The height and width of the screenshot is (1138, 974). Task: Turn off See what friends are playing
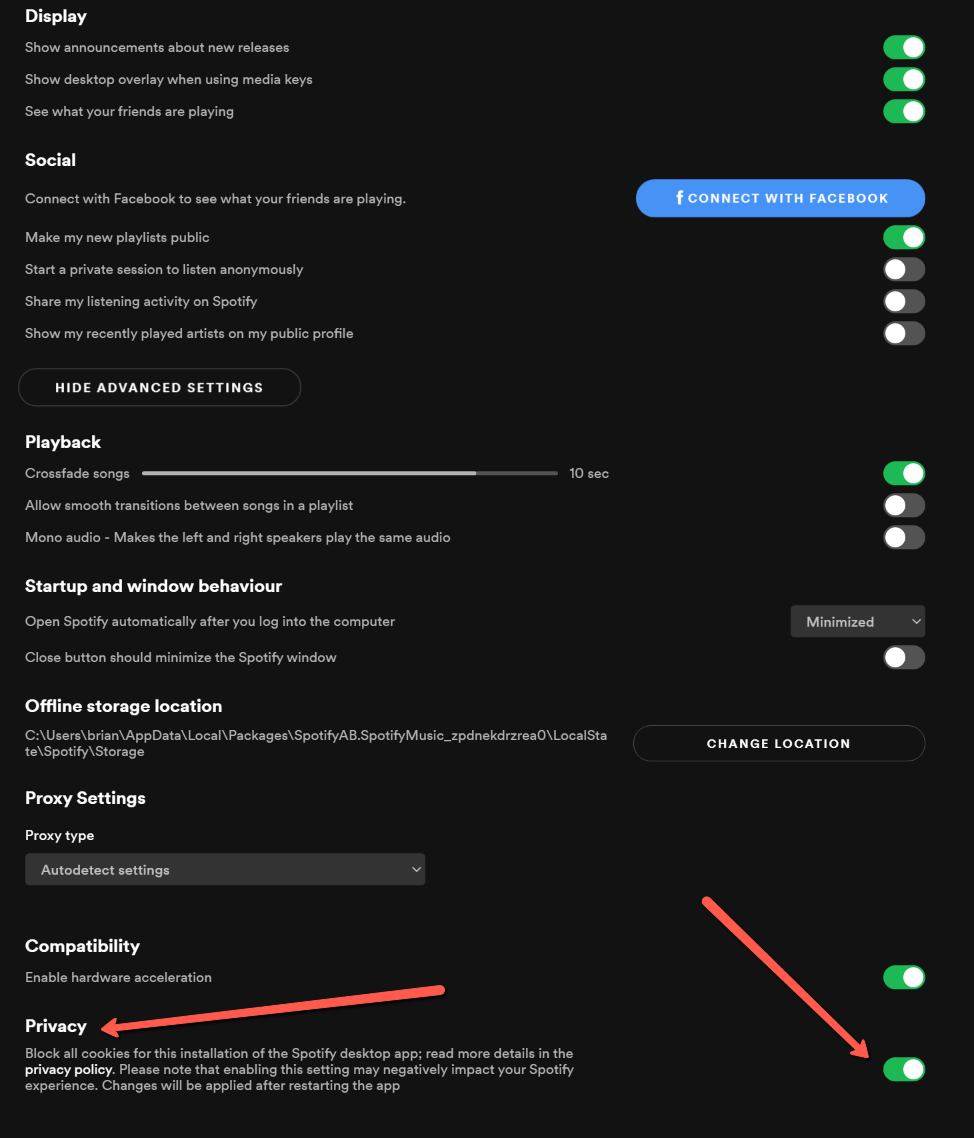tap(903, 111)
